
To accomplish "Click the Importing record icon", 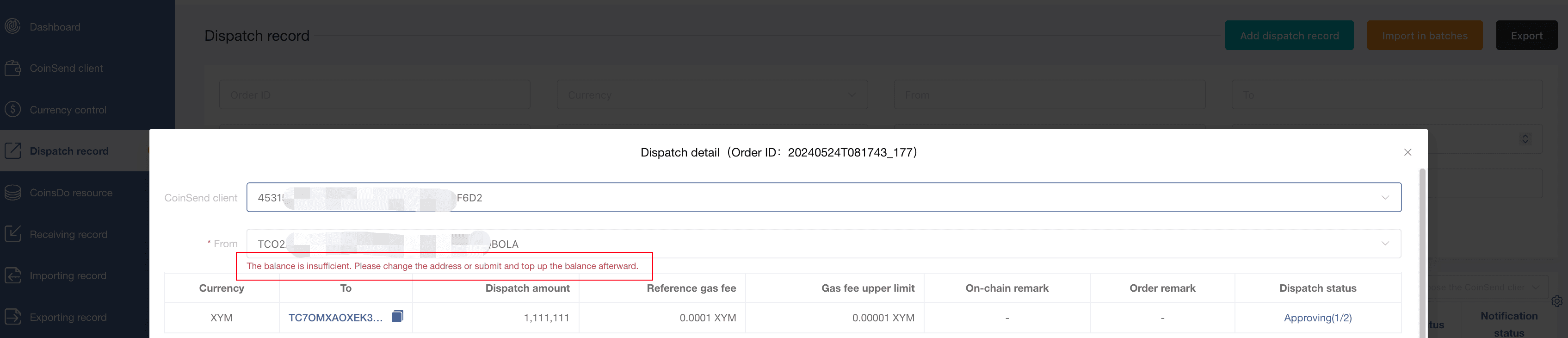I will (13, 275).
